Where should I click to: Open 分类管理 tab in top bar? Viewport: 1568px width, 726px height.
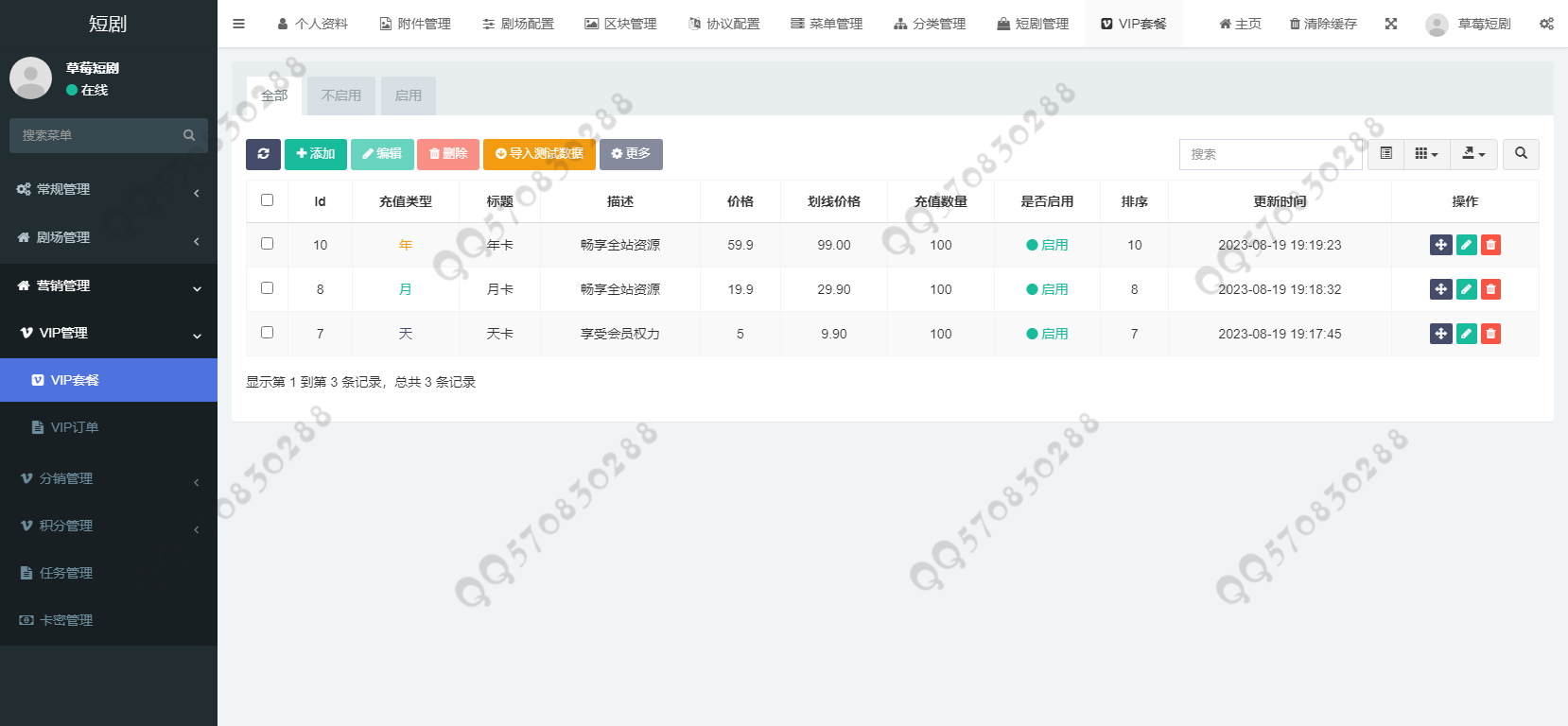click(930, 24)
